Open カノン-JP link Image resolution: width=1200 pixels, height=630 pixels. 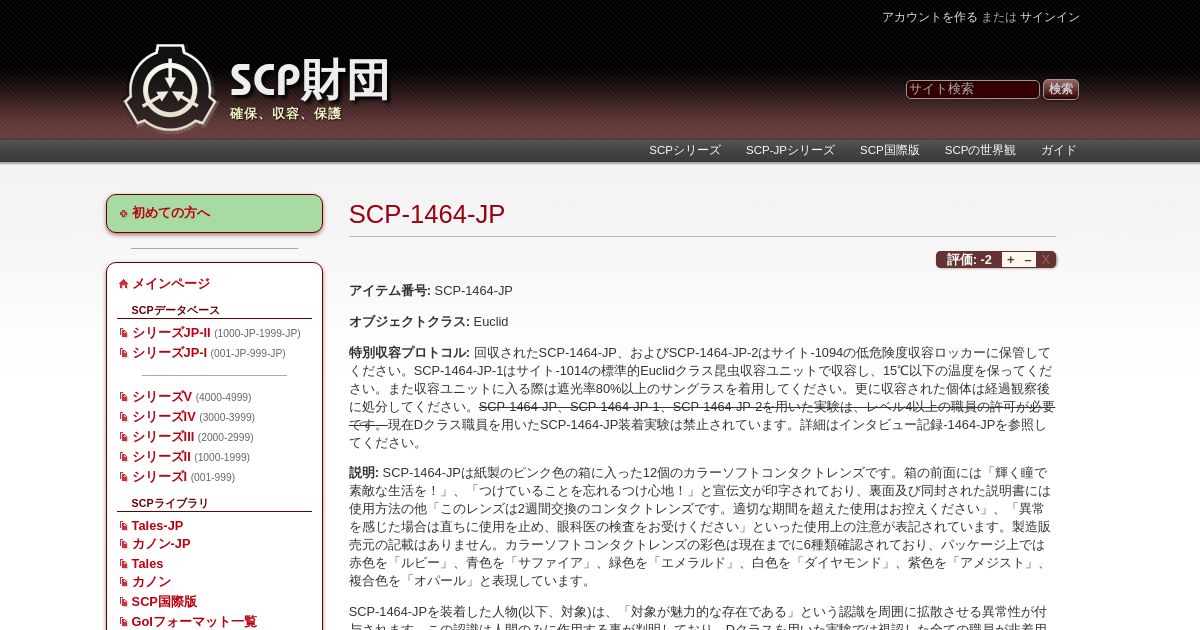tap(161, 544)
